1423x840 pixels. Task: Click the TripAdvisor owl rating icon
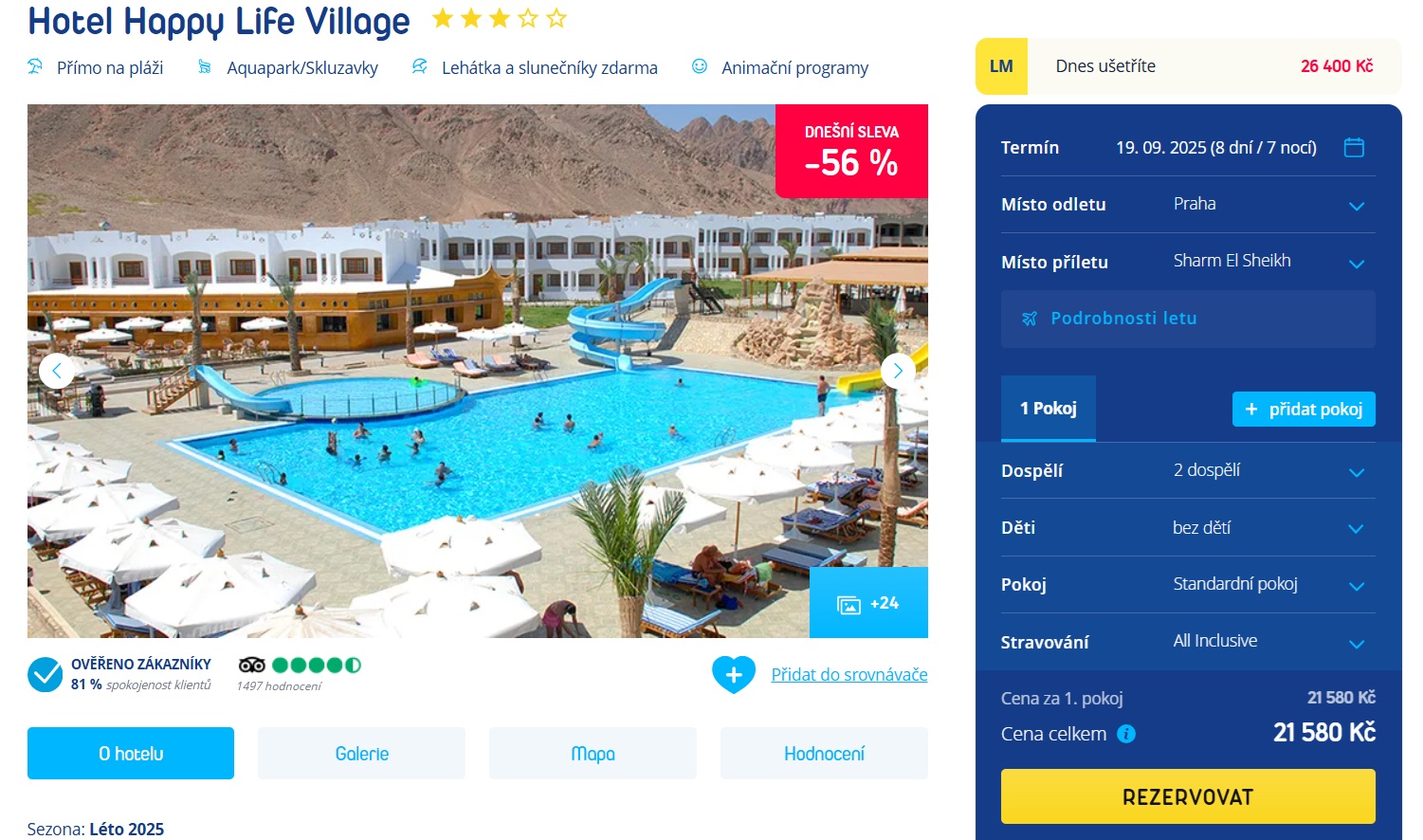point(251,665)
